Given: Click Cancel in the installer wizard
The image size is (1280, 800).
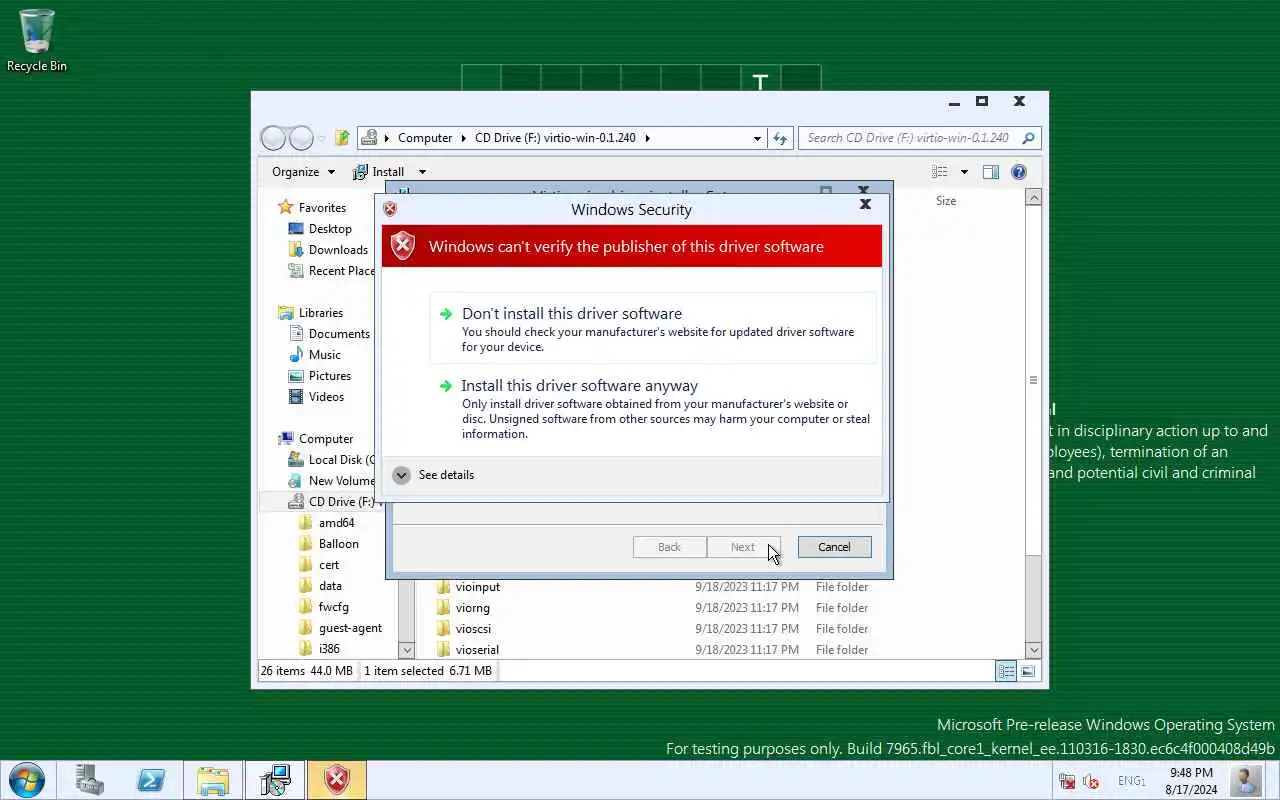Looking at the screenshot, I should (834, 547).
